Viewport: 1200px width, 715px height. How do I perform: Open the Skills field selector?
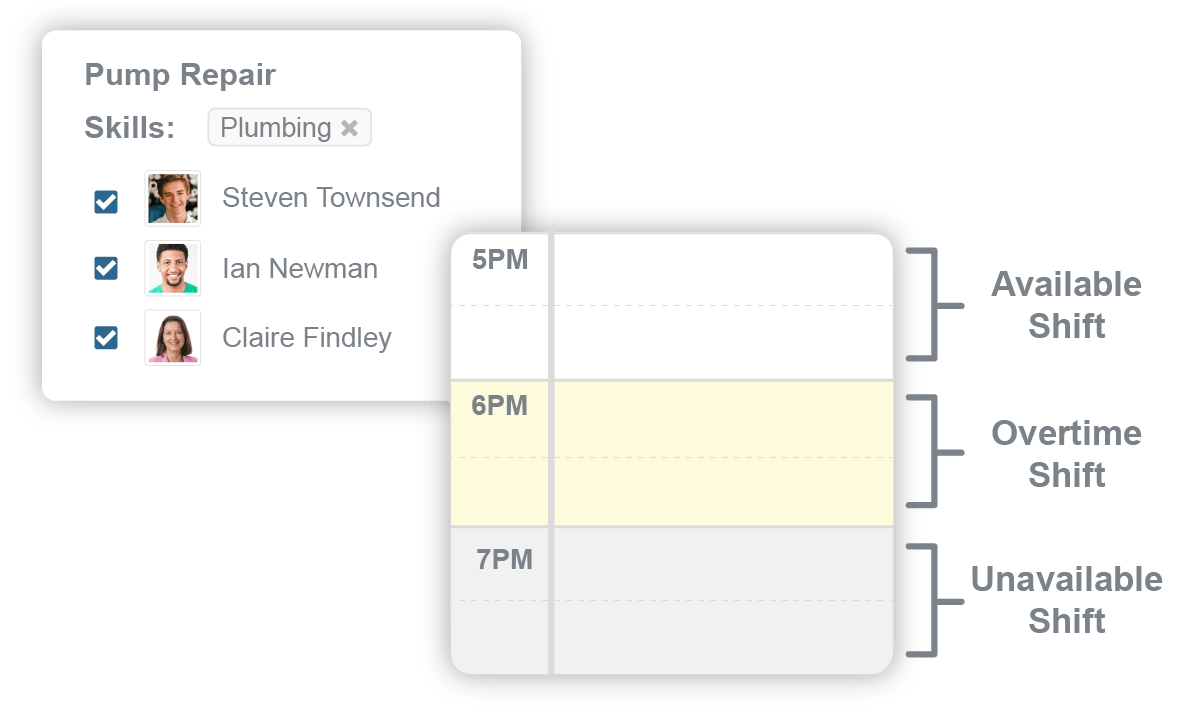289,127
